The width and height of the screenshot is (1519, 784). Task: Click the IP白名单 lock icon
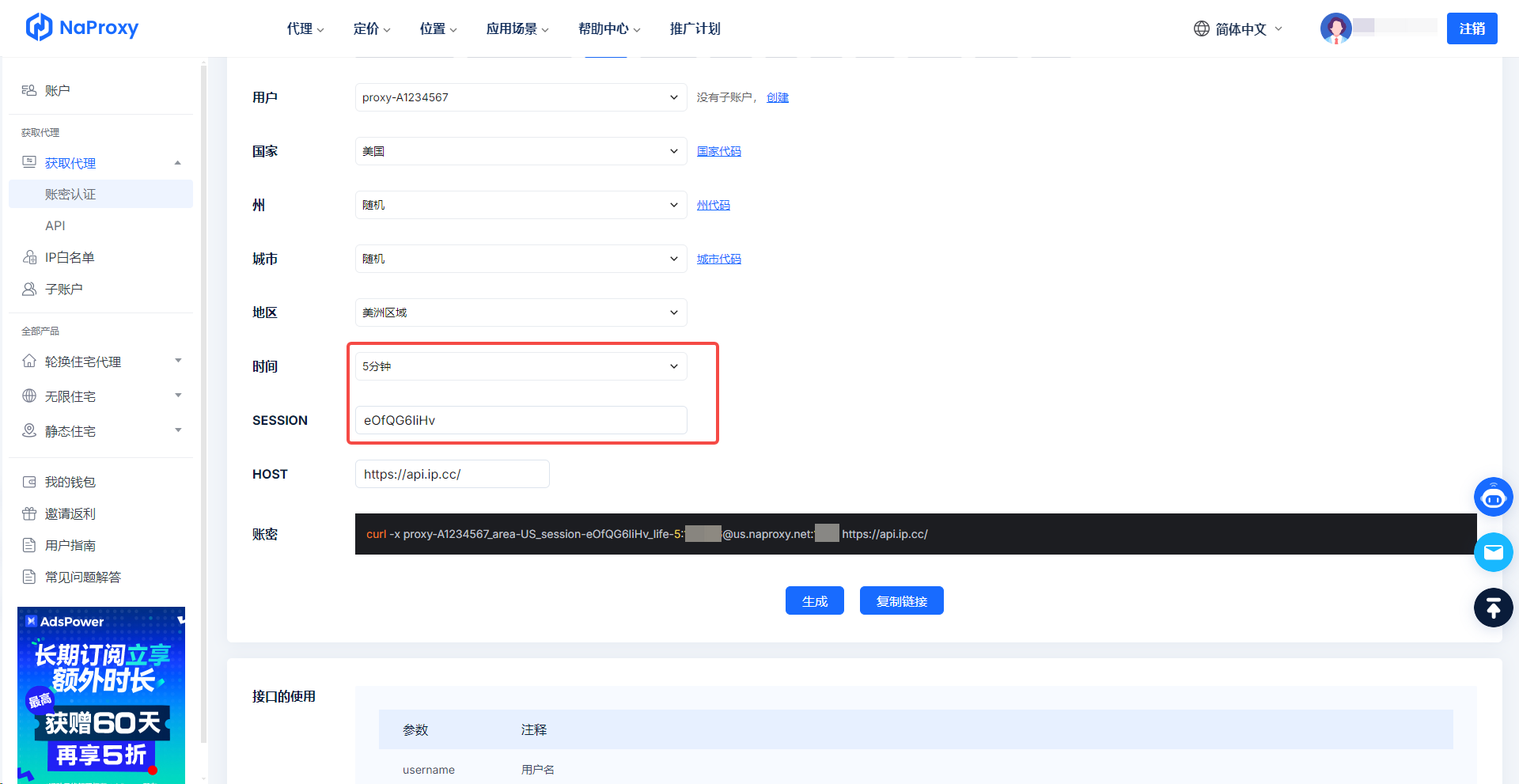pos(29,257)
